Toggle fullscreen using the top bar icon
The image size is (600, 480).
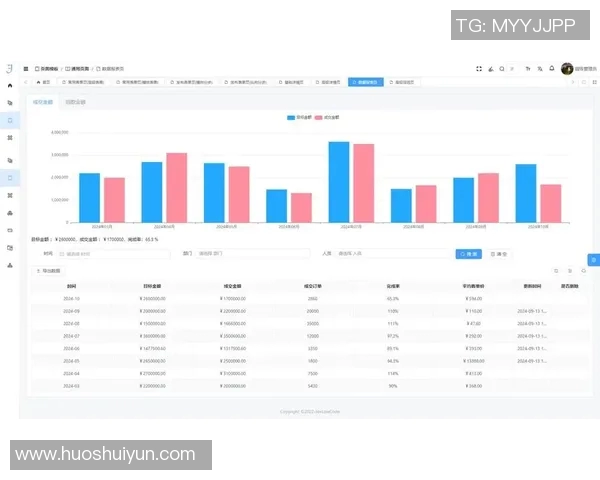pyautogui.click(x=479, y=69)
